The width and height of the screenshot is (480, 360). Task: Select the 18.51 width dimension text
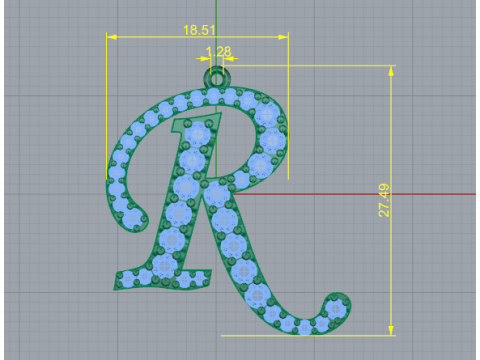click(199, 30)
